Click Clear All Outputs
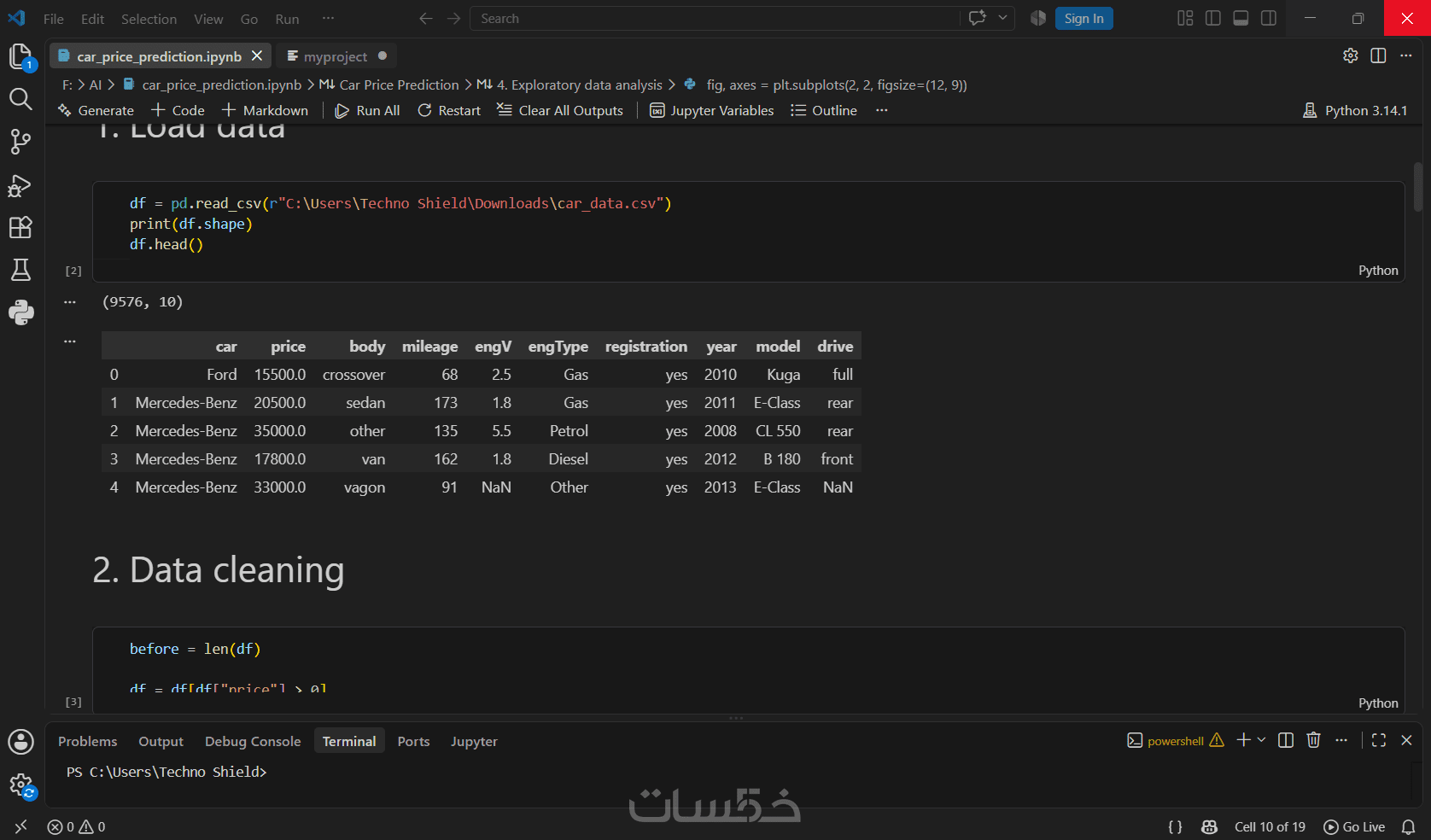Viewport: 1431px width, 840px height. pyautogui.click(x=560, y=110)
